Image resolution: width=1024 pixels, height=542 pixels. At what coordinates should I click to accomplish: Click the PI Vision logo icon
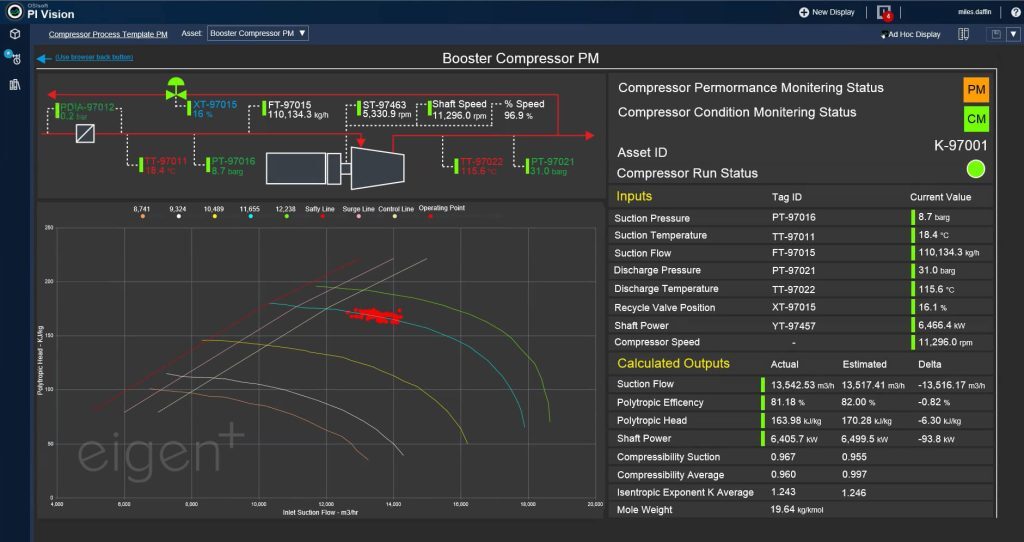[x=14, y=10]
